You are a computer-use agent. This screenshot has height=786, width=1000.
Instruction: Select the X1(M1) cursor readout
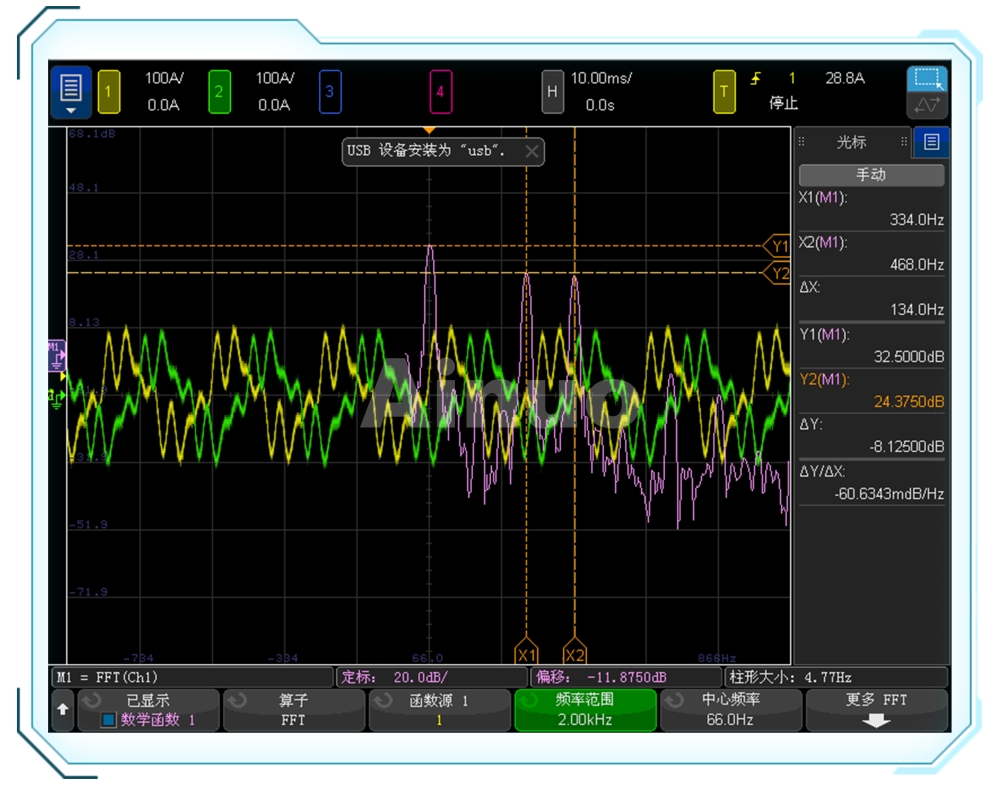[x=870, y=209]
